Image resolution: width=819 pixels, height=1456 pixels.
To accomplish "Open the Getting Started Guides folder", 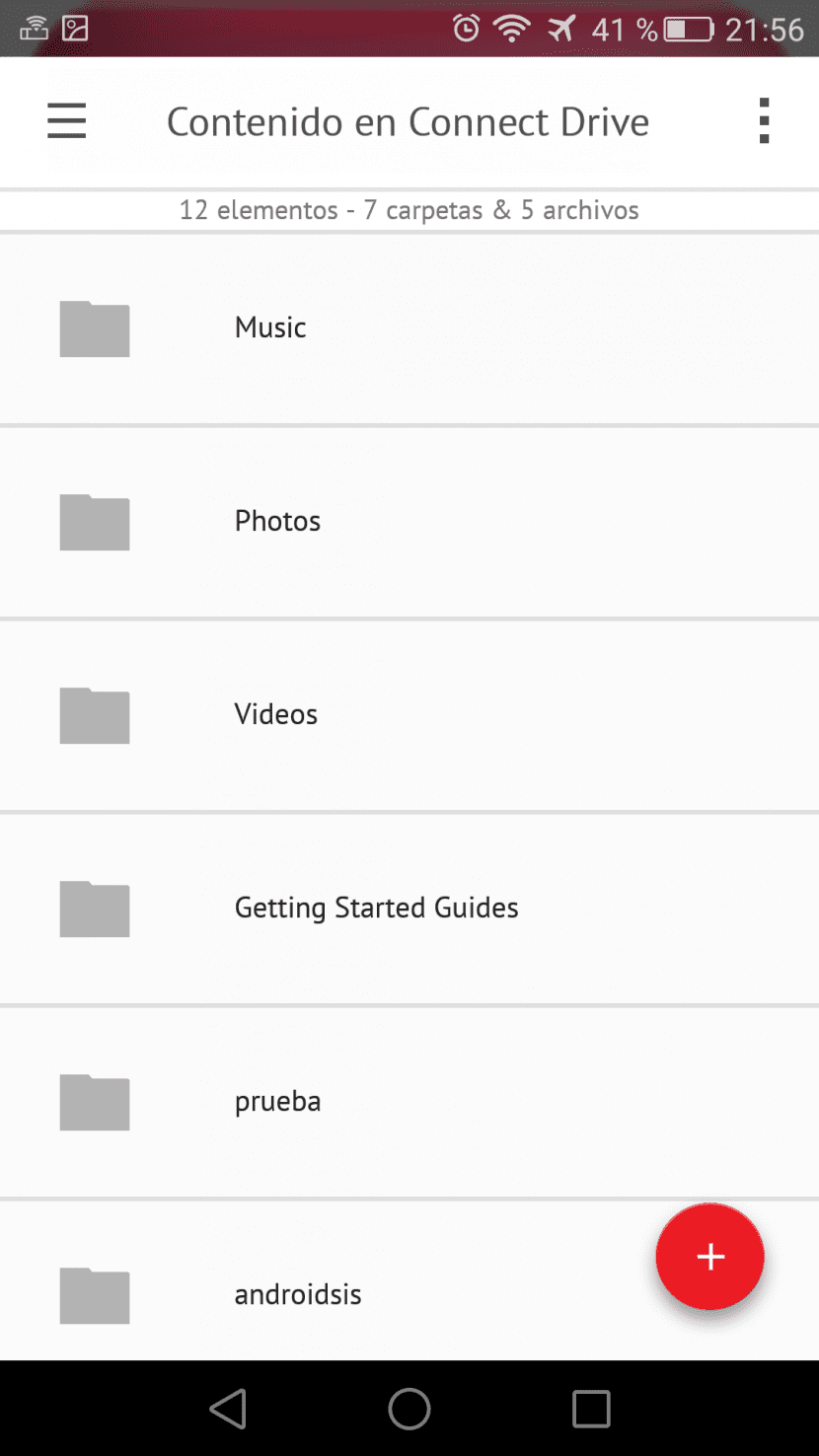I will [x=376, y=908].
